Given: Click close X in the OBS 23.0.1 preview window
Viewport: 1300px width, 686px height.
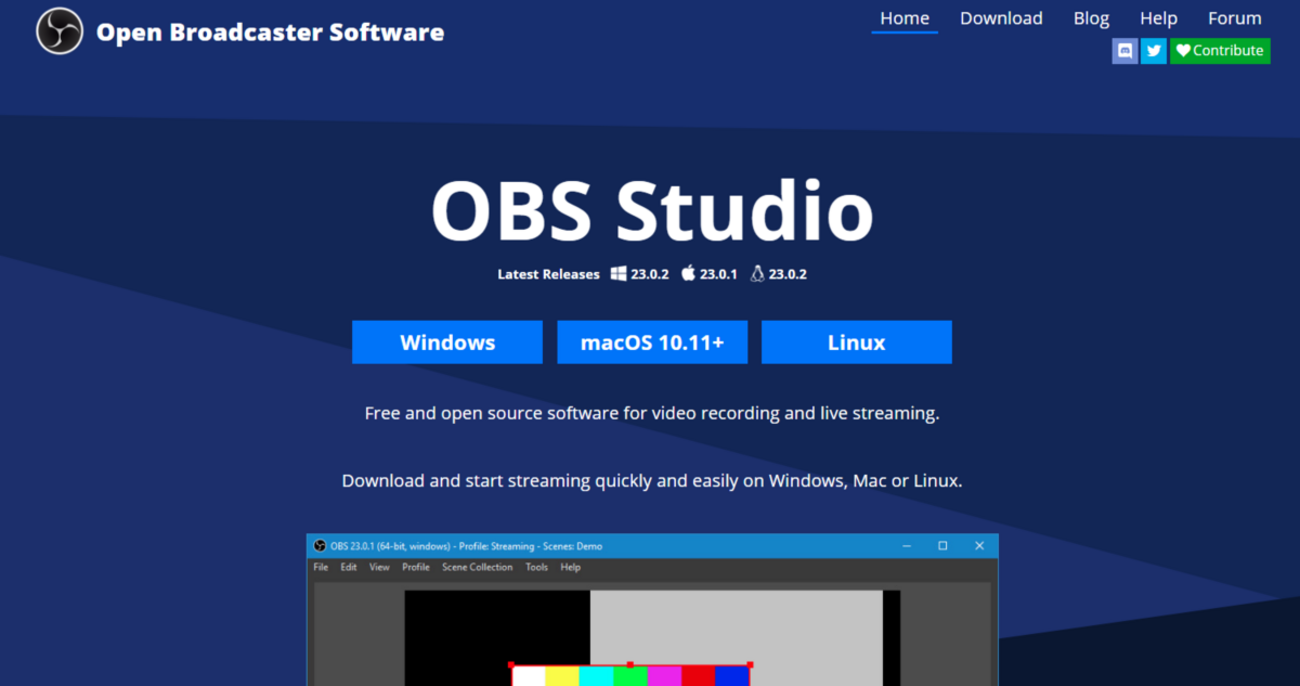Looking at the screenshot, I should [979, 546].
